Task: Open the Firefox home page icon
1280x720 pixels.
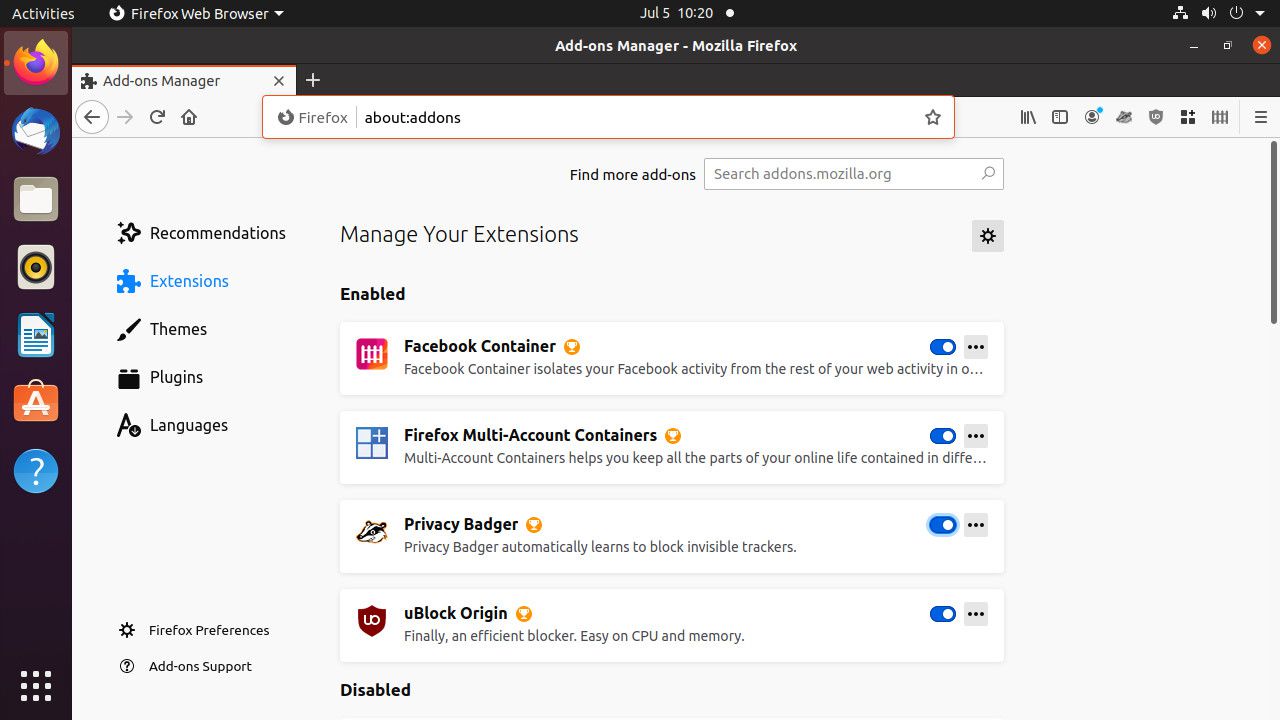Action: point(189,117)
